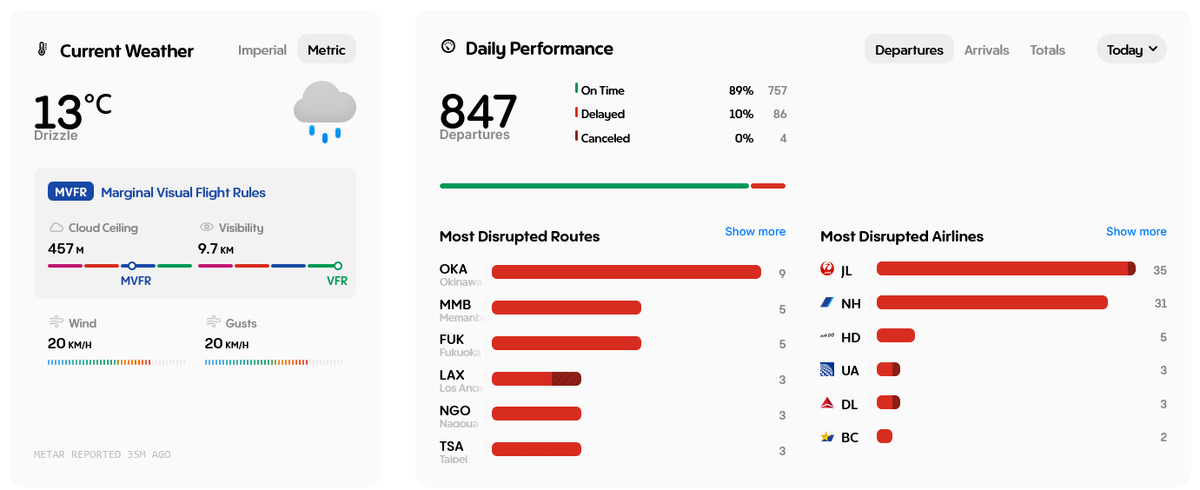Viewport: 1200px width, 490px height.
Task: Open the Today period dropdown
Action: 1131,50
